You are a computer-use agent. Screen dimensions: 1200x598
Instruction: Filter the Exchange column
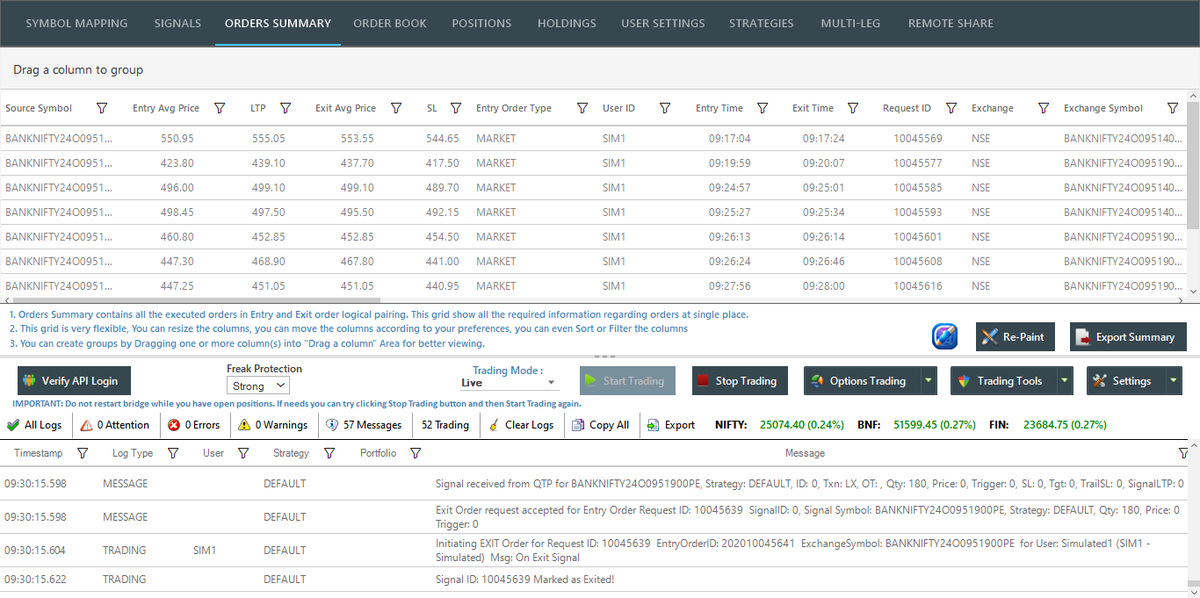click(x=1043, y=108)
